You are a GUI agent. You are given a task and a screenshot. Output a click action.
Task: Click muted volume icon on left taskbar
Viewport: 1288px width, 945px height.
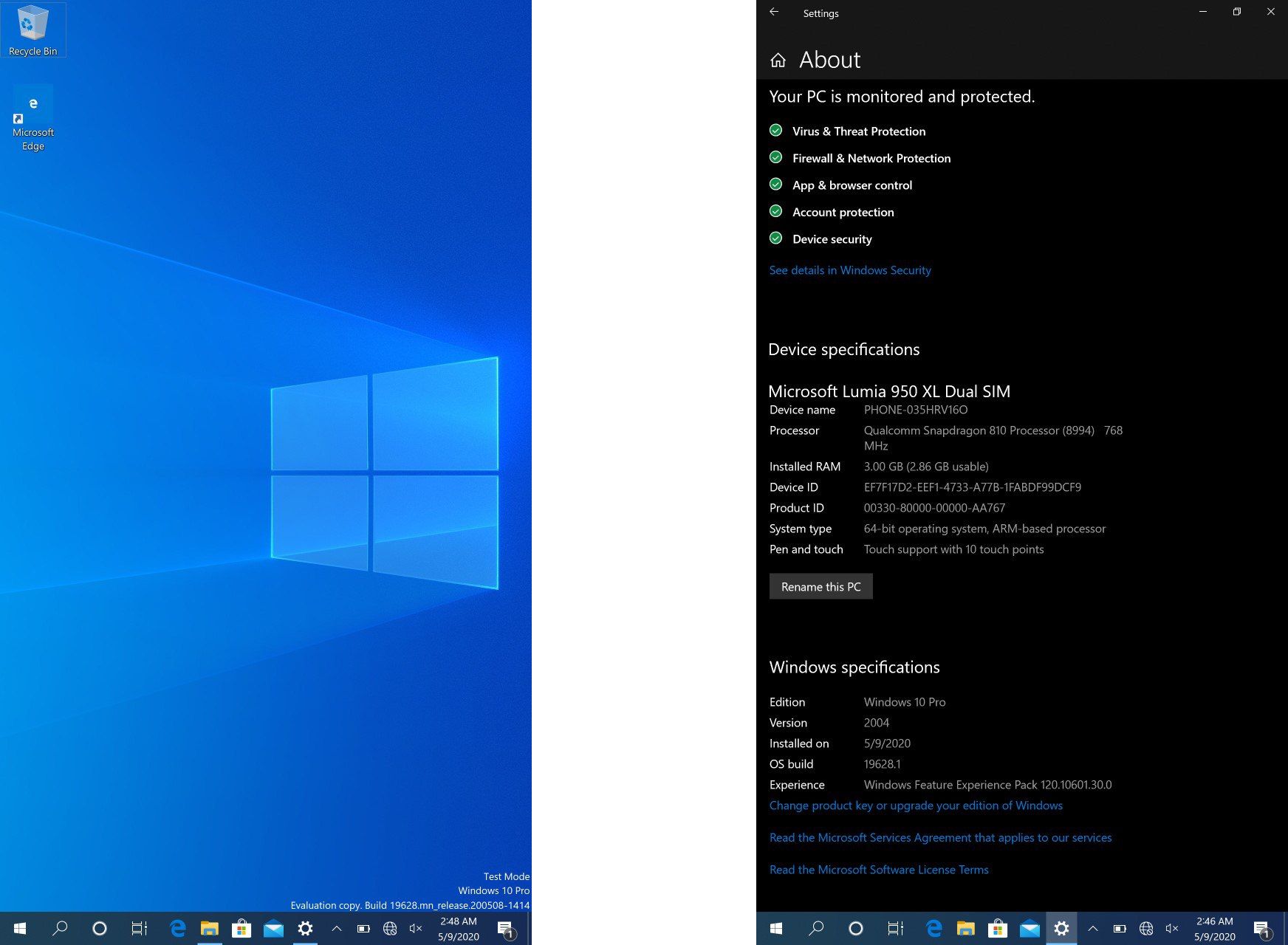click(x=416, y=928)
